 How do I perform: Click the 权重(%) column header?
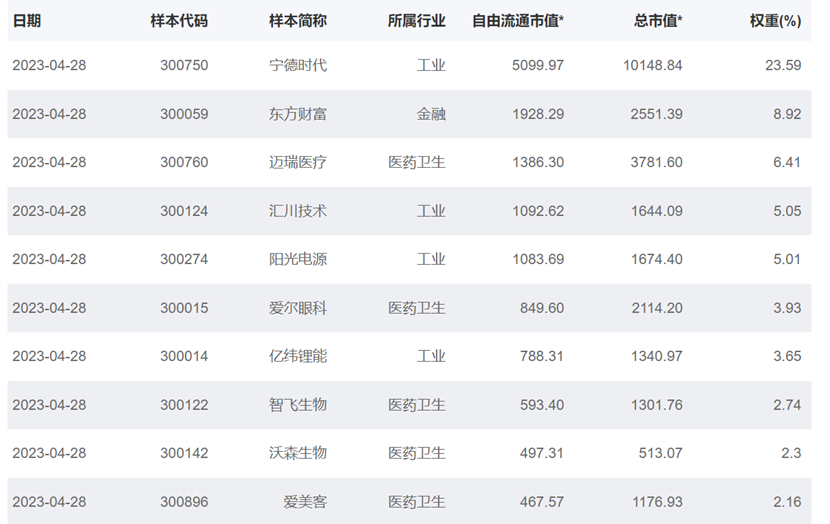coord(775,21)
